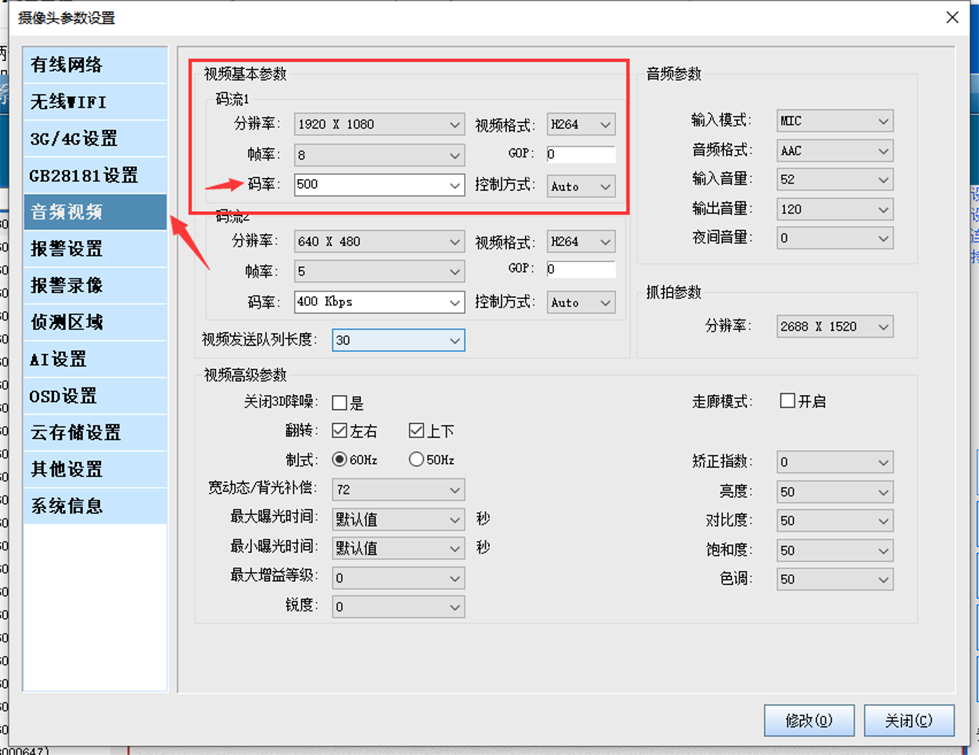Image resolution: width=979 pixels, height=755 pixels.
Task: Open the 码流1 视频格式 H264 dropdown
Action: (x=581, y=125)
